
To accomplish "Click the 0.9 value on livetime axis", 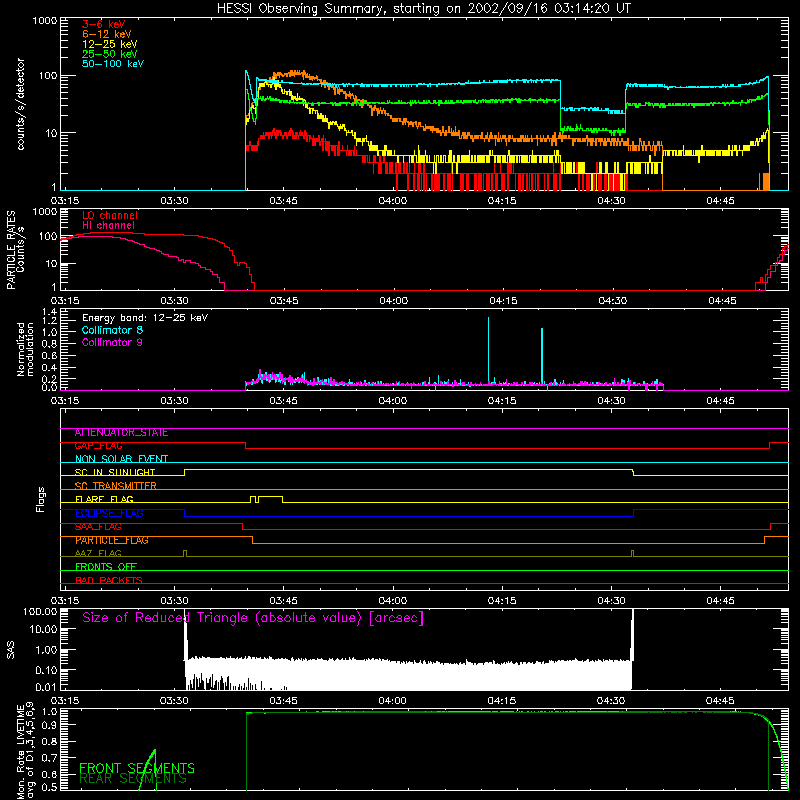I will (x=49, y=725).
